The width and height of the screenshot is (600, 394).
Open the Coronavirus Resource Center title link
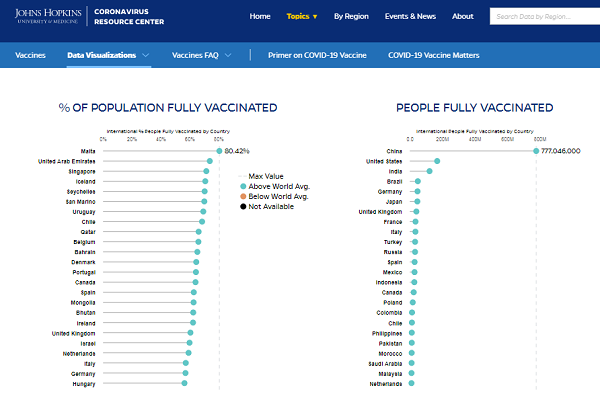(x=129, y=16)
